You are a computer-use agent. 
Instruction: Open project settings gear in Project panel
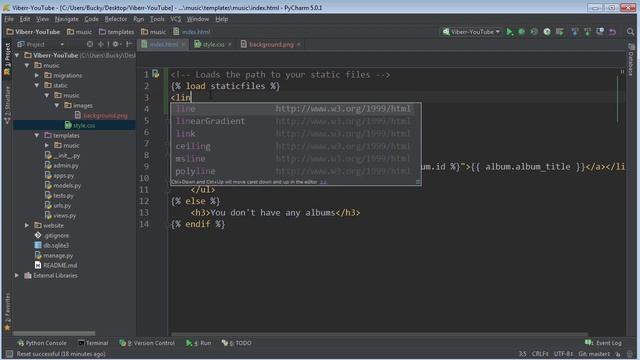click(x=116, y=44)
